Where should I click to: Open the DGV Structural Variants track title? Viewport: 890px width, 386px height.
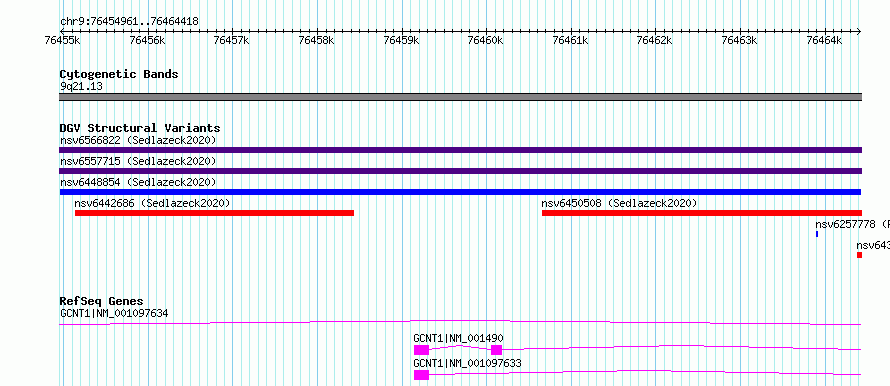click(140, 128)
